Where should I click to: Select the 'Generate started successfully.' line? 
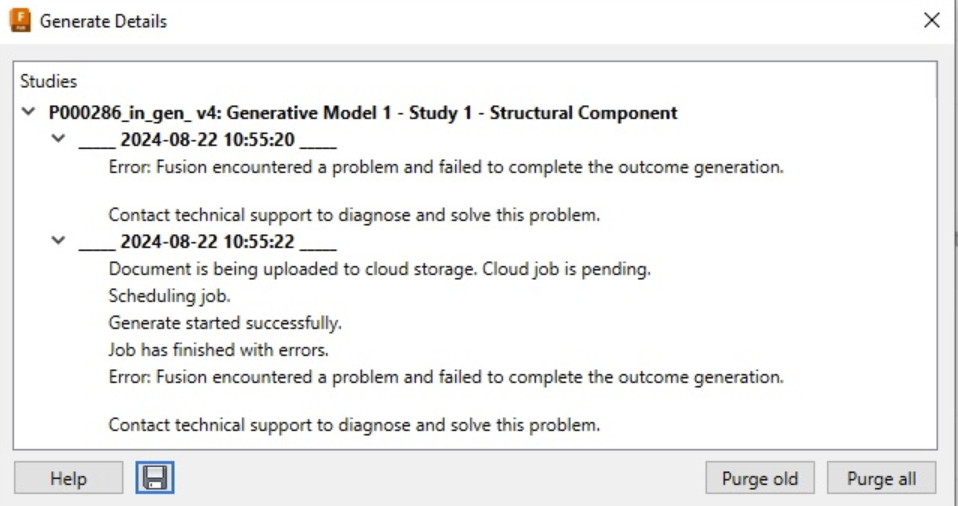(x=225, y=324)
